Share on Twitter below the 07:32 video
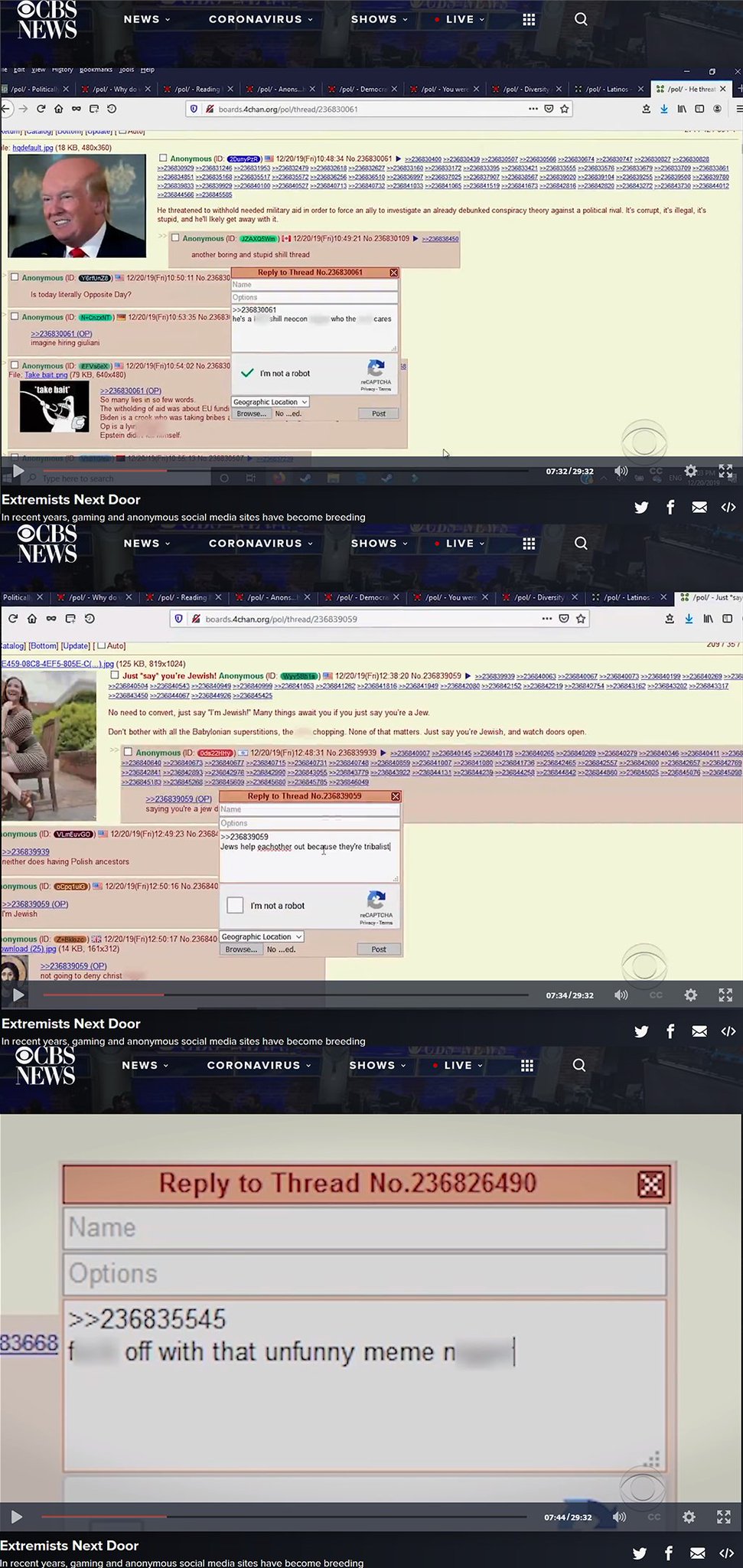 coord(641,507)
